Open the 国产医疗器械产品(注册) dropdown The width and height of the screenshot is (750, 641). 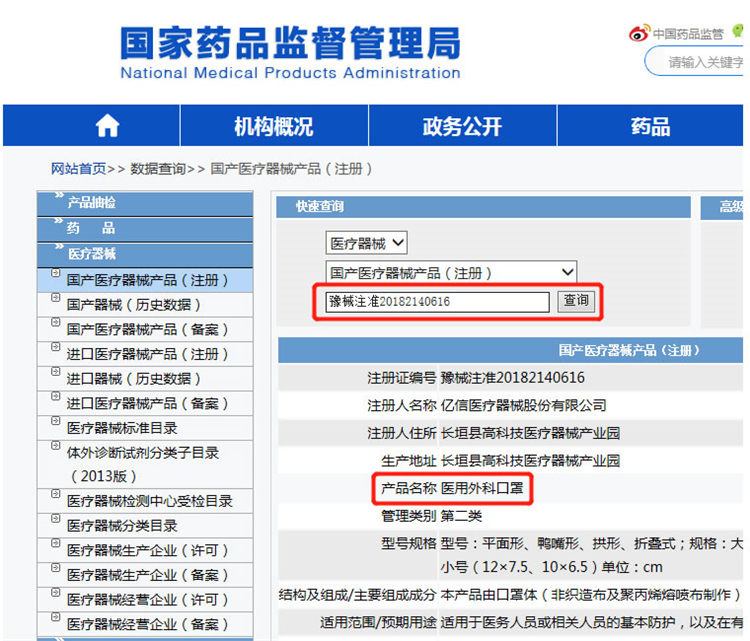coord(451,272)
